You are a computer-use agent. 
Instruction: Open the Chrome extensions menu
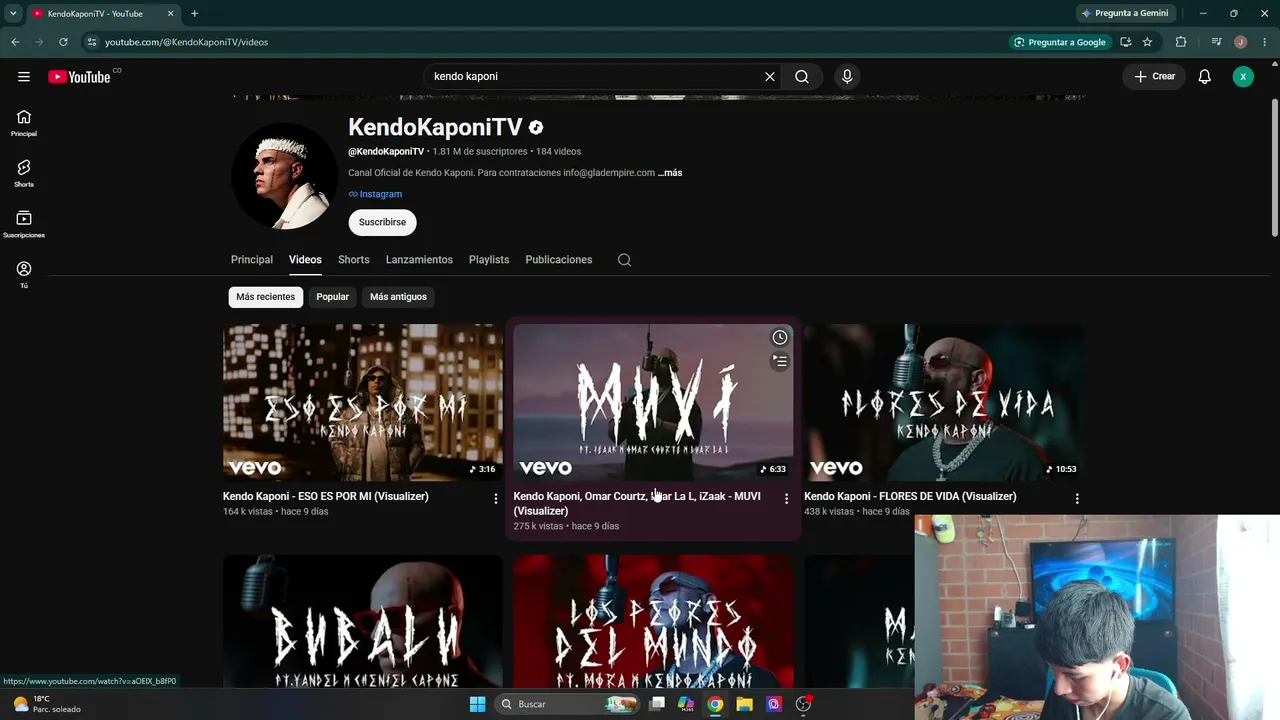click(x=1181, y=42)
